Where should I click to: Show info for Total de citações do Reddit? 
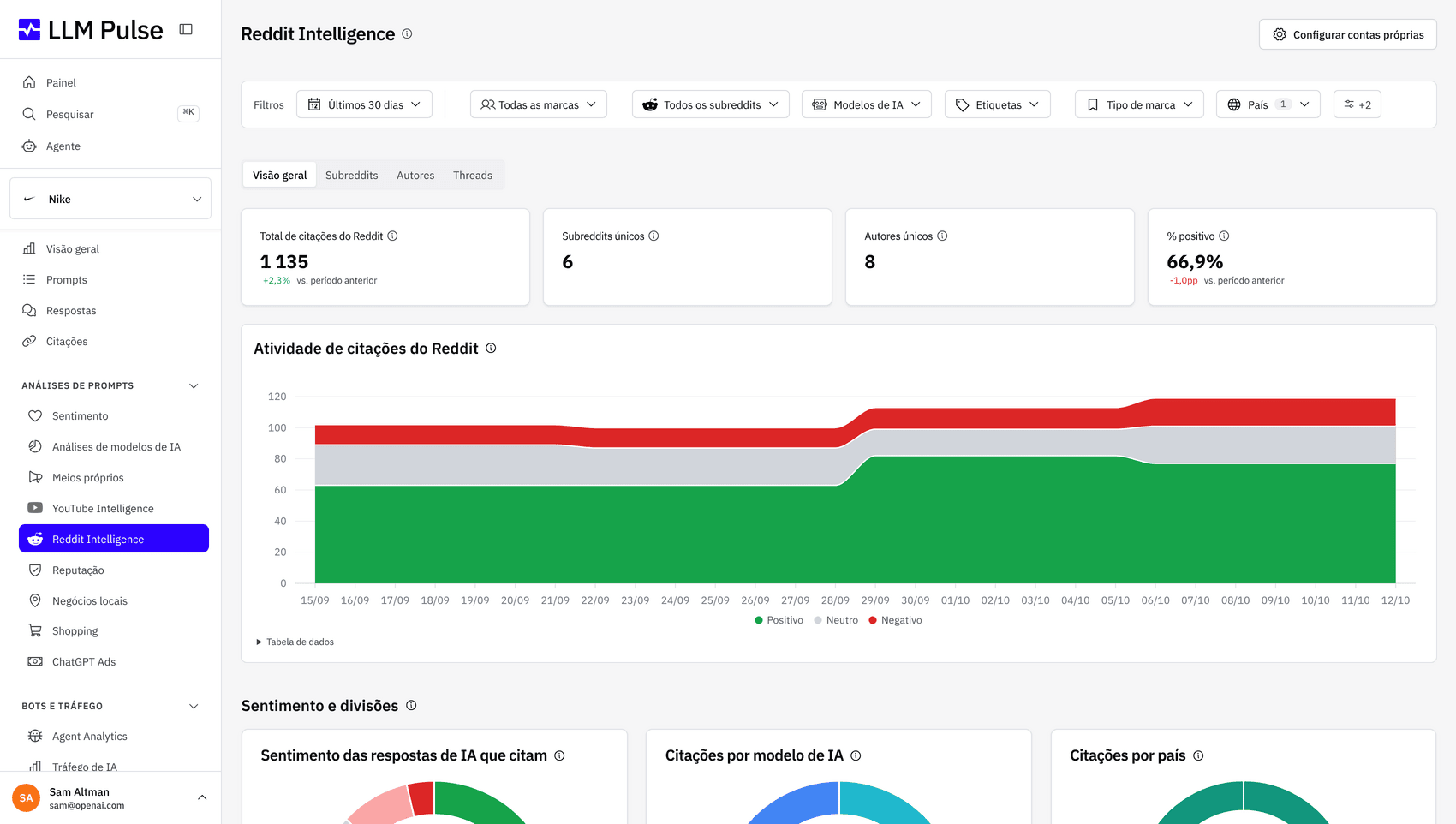tap(392, 236)
